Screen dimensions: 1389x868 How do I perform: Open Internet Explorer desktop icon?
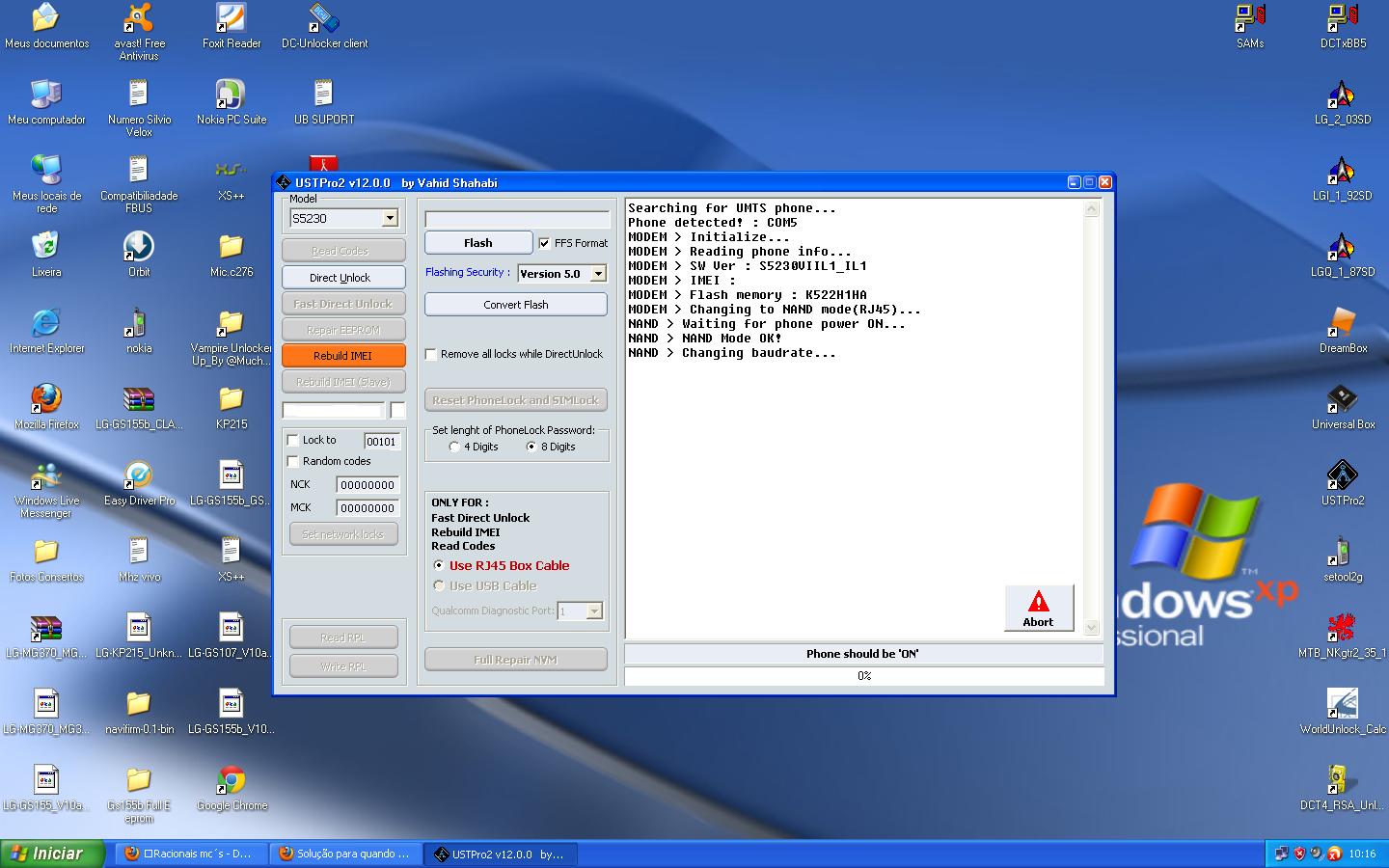pyautogui.click(x=46, y=331)
